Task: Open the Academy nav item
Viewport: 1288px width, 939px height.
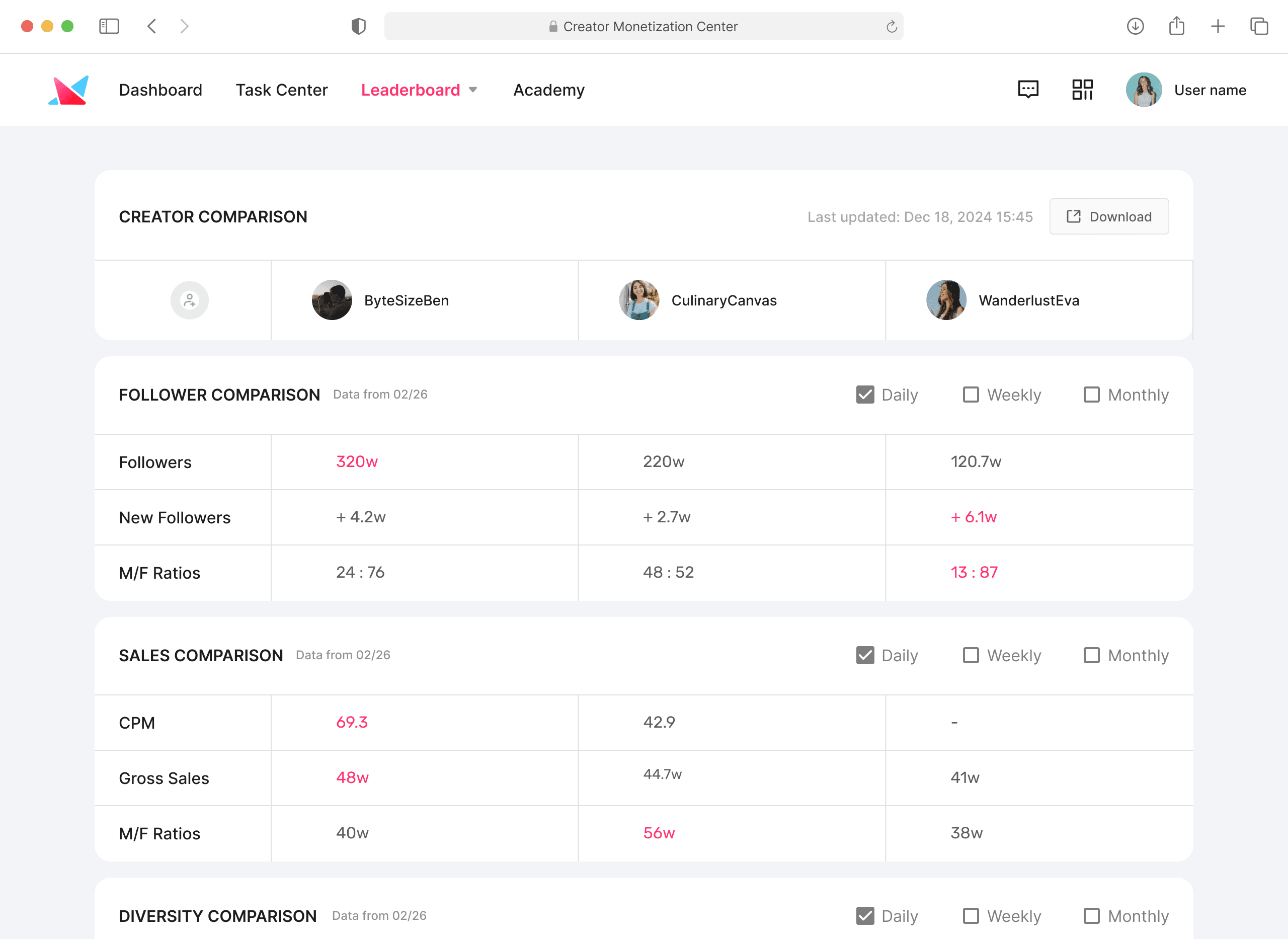Action: tap(549, 90)
